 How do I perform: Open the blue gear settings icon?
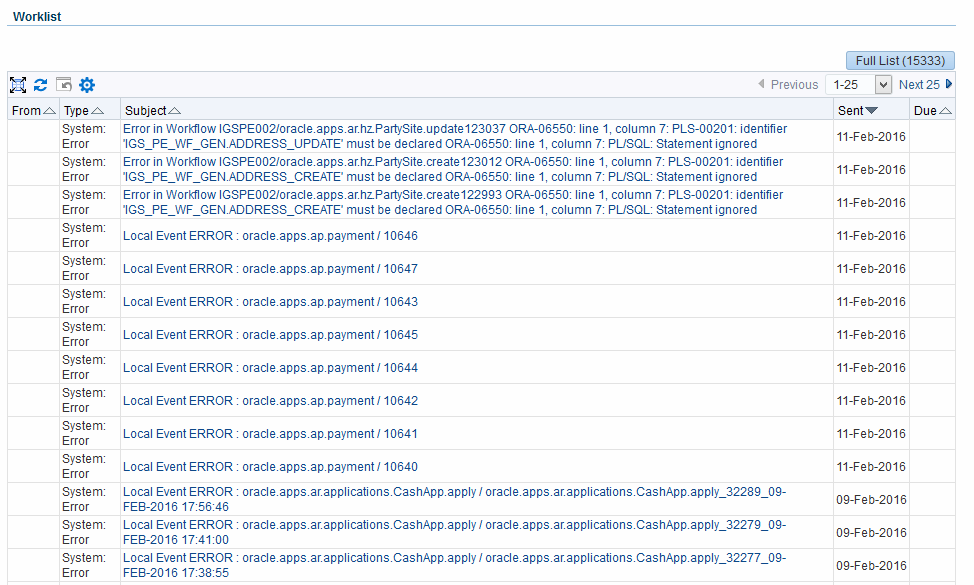[87, 85]
